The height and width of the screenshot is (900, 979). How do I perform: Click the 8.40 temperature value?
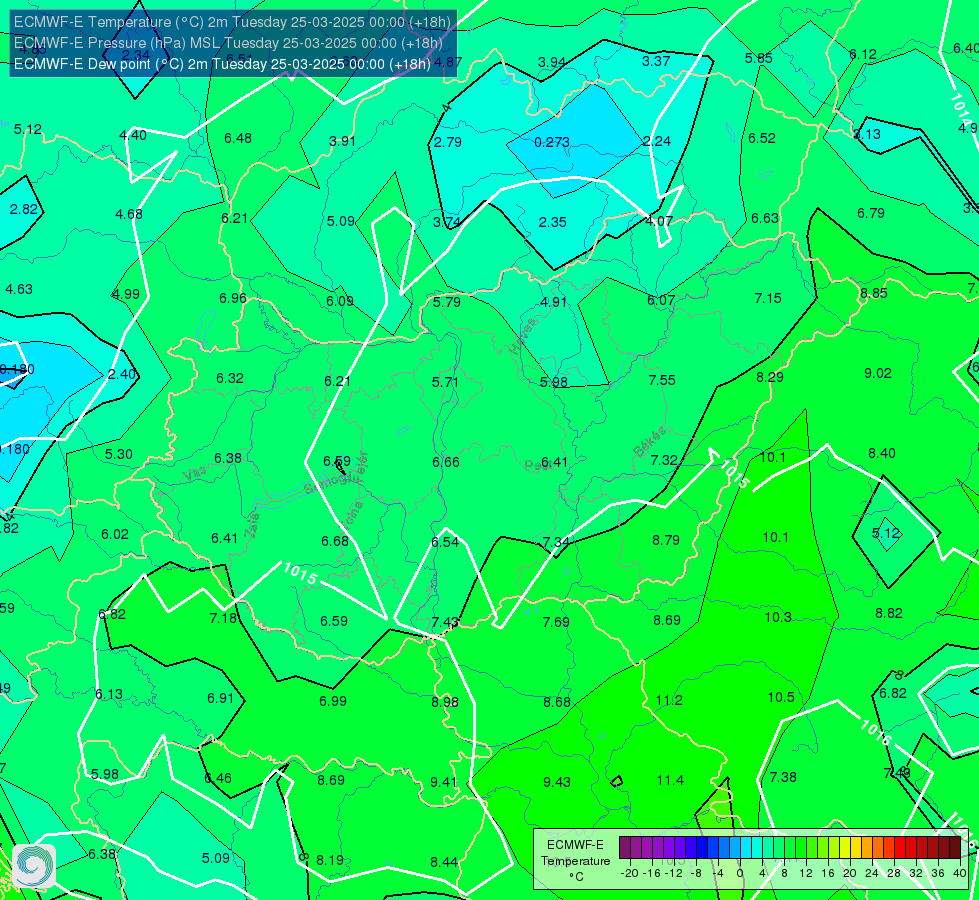tap(882, 454)
